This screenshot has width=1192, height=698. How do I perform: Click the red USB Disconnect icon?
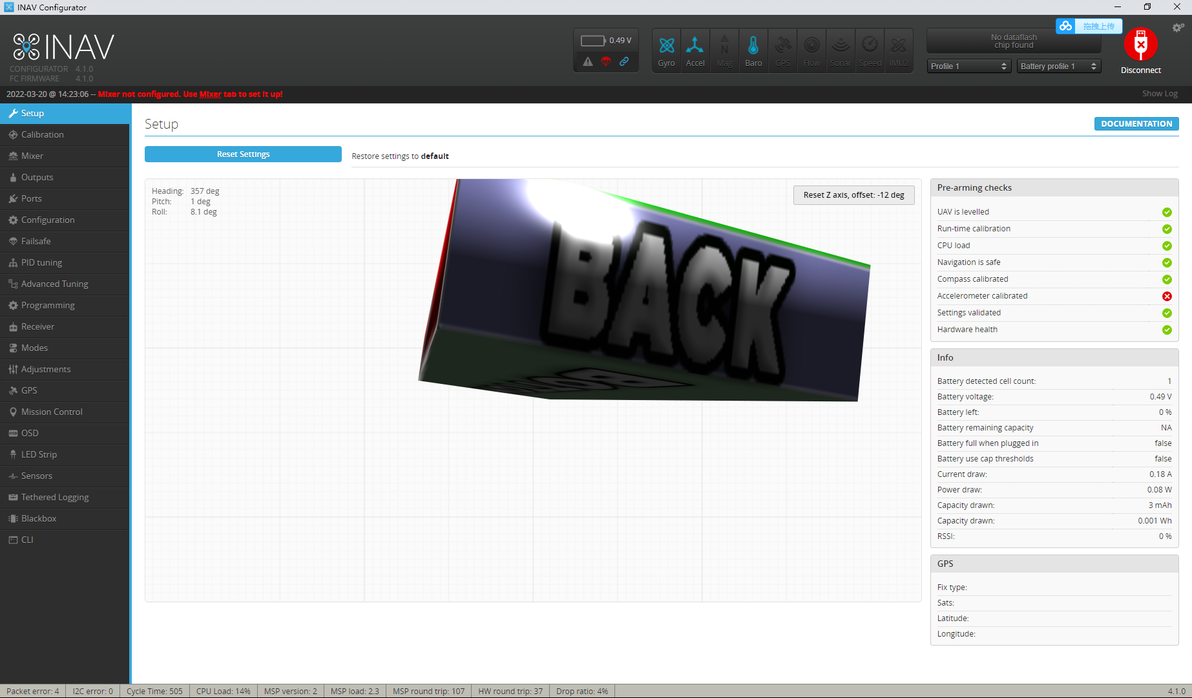(x=1140, y=45)
